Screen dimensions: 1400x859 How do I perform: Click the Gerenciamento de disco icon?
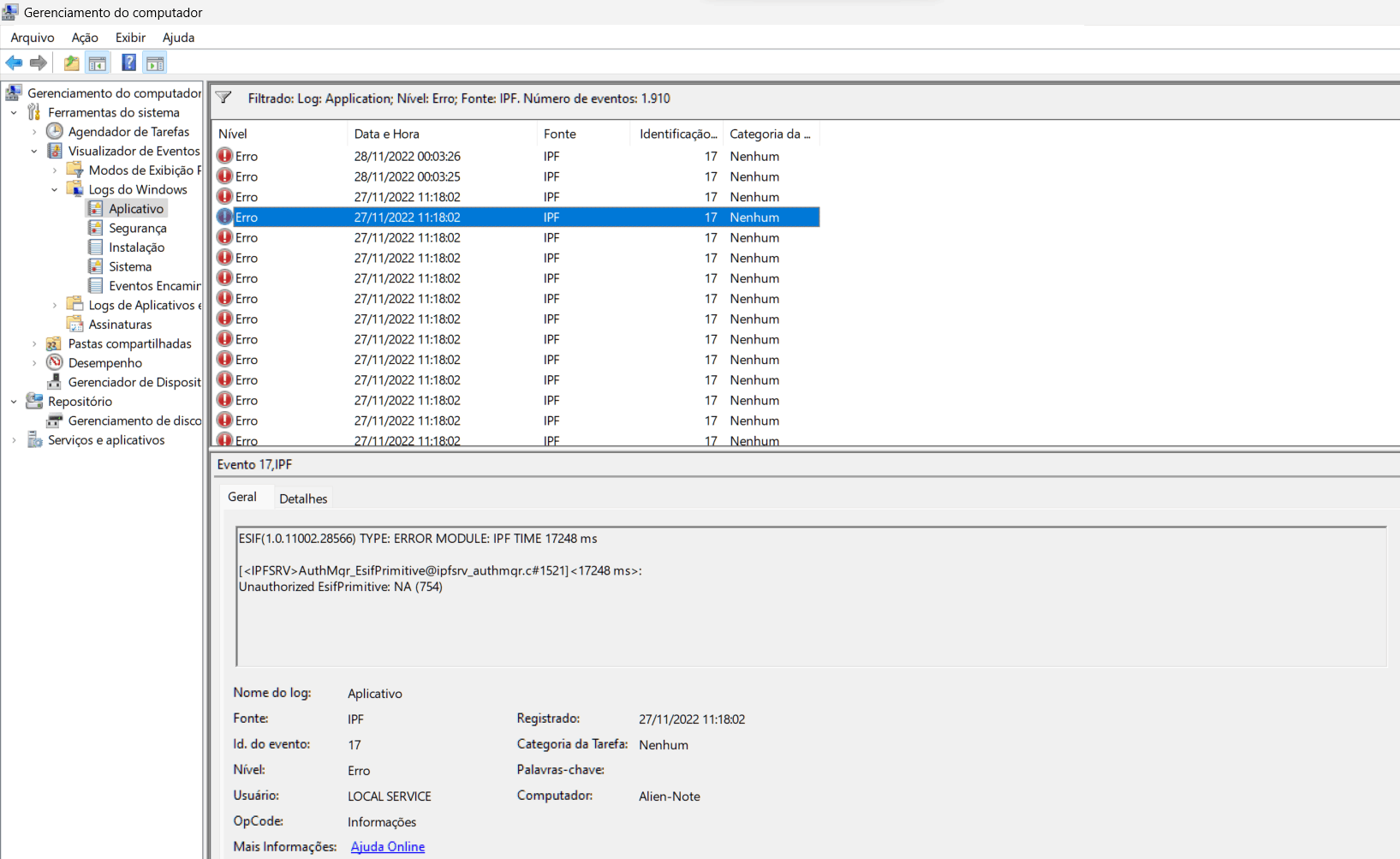(55, 421)
